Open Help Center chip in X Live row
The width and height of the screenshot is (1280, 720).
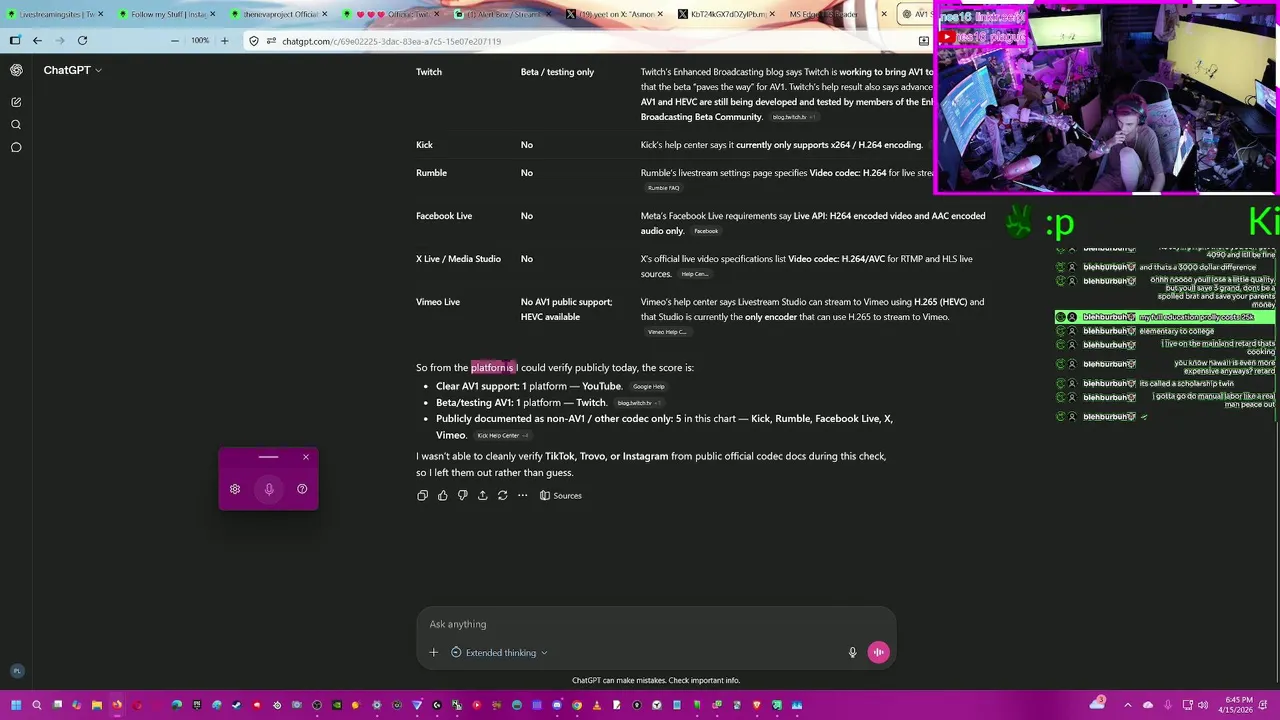[694, 274]
